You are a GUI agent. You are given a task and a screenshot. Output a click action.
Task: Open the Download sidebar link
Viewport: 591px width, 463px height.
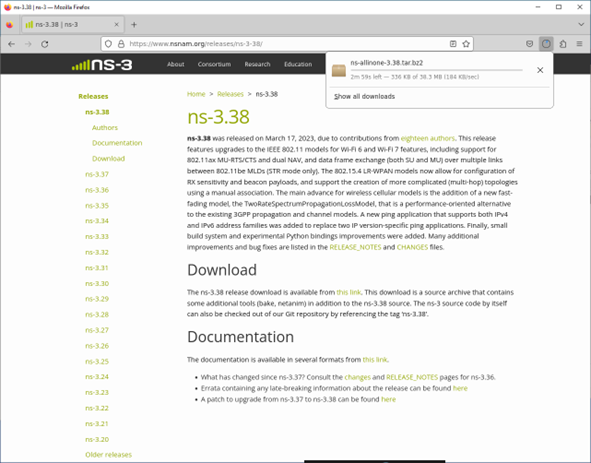pos(109,159)
